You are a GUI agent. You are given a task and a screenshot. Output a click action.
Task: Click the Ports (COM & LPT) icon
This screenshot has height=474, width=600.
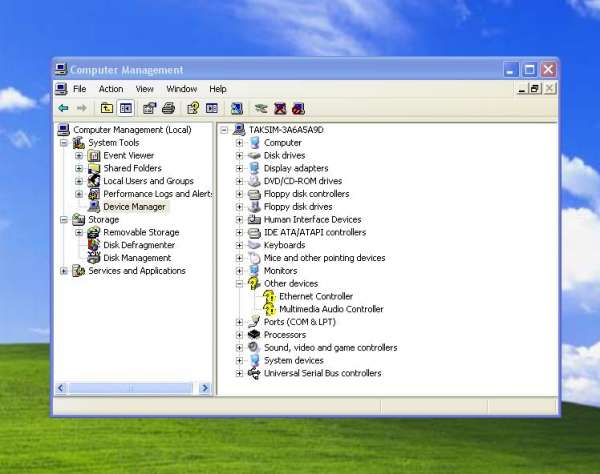click(254, 322)
